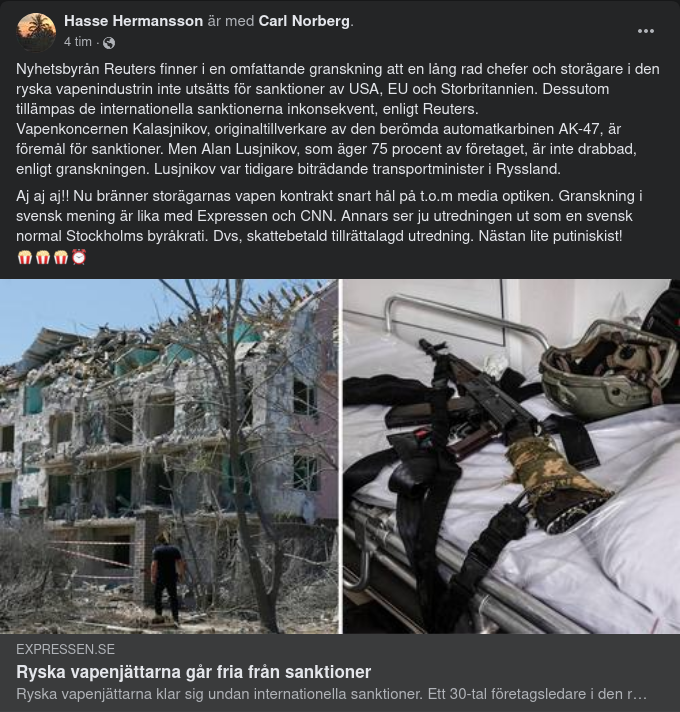The width and height of the screenshot is (680, 712).
Task: Click the first popcorn emoji
Action: (25, 257)
